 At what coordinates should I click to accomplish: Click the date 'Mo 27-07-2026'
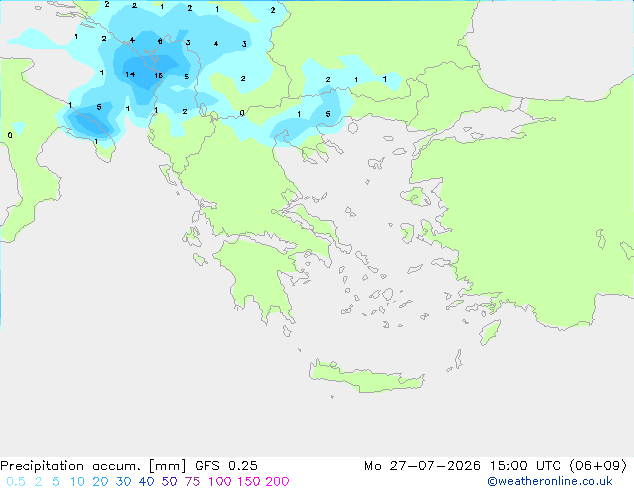(422, 466)
